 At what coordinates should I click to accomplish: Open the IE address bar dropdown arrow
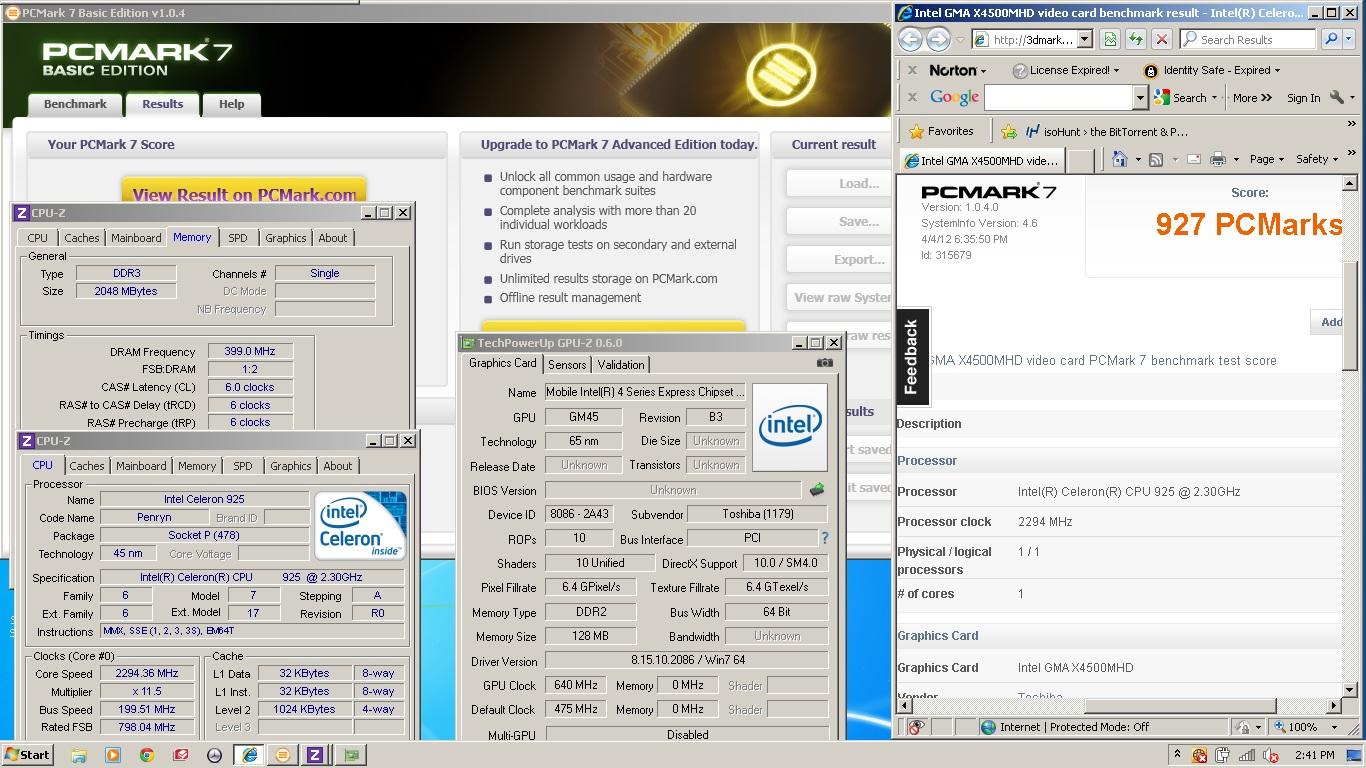coord(1084,39)
